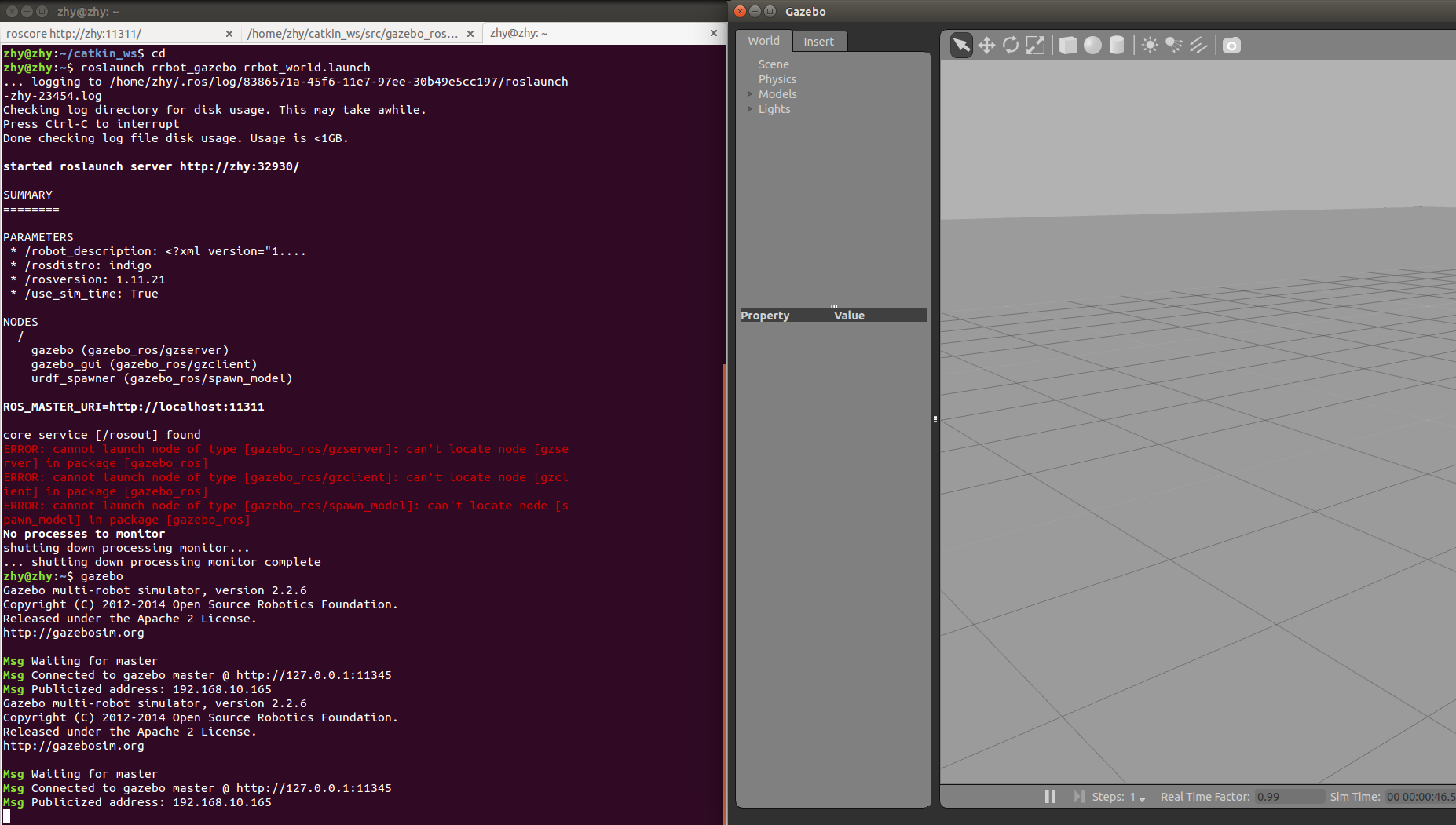Choose the rotate tool in Gazebo toolbar
The image size is (1456, 825).
(x=1011, y=45)
